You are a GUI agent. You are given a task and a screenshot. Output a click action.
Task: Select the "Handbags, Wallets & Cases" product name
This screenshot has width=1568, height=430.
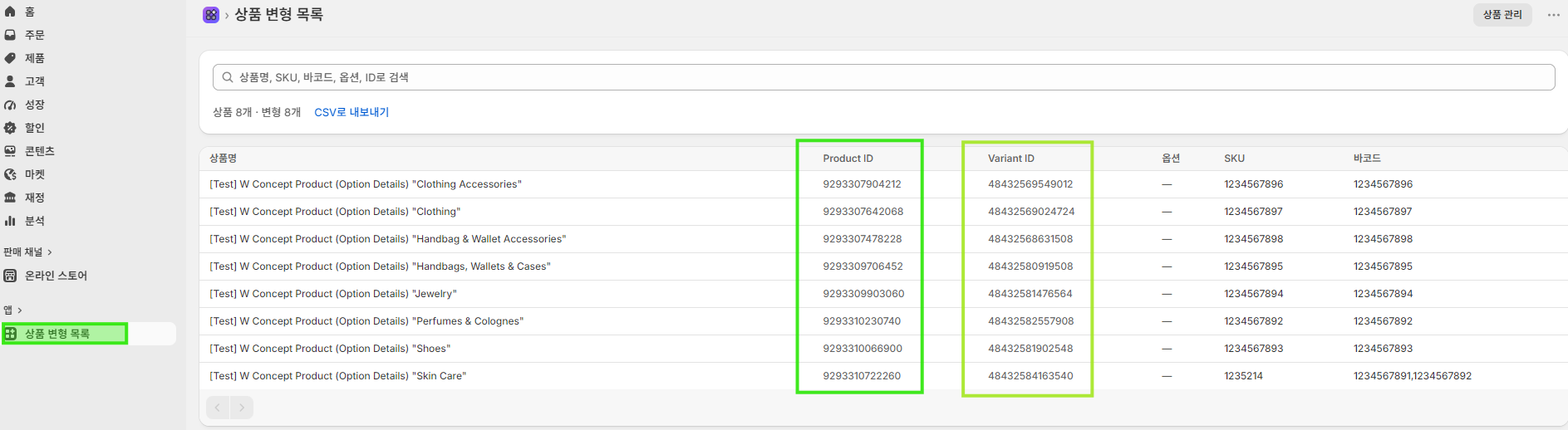pos(380,266)
